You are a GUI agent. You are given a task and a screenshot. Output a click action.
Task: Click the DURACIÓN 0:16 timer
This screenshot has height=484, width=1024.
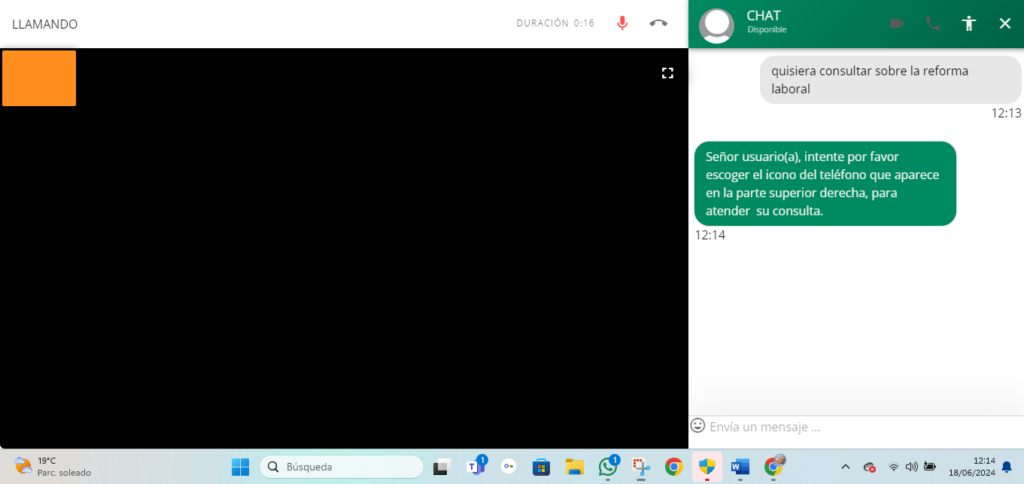pos(555,23)
